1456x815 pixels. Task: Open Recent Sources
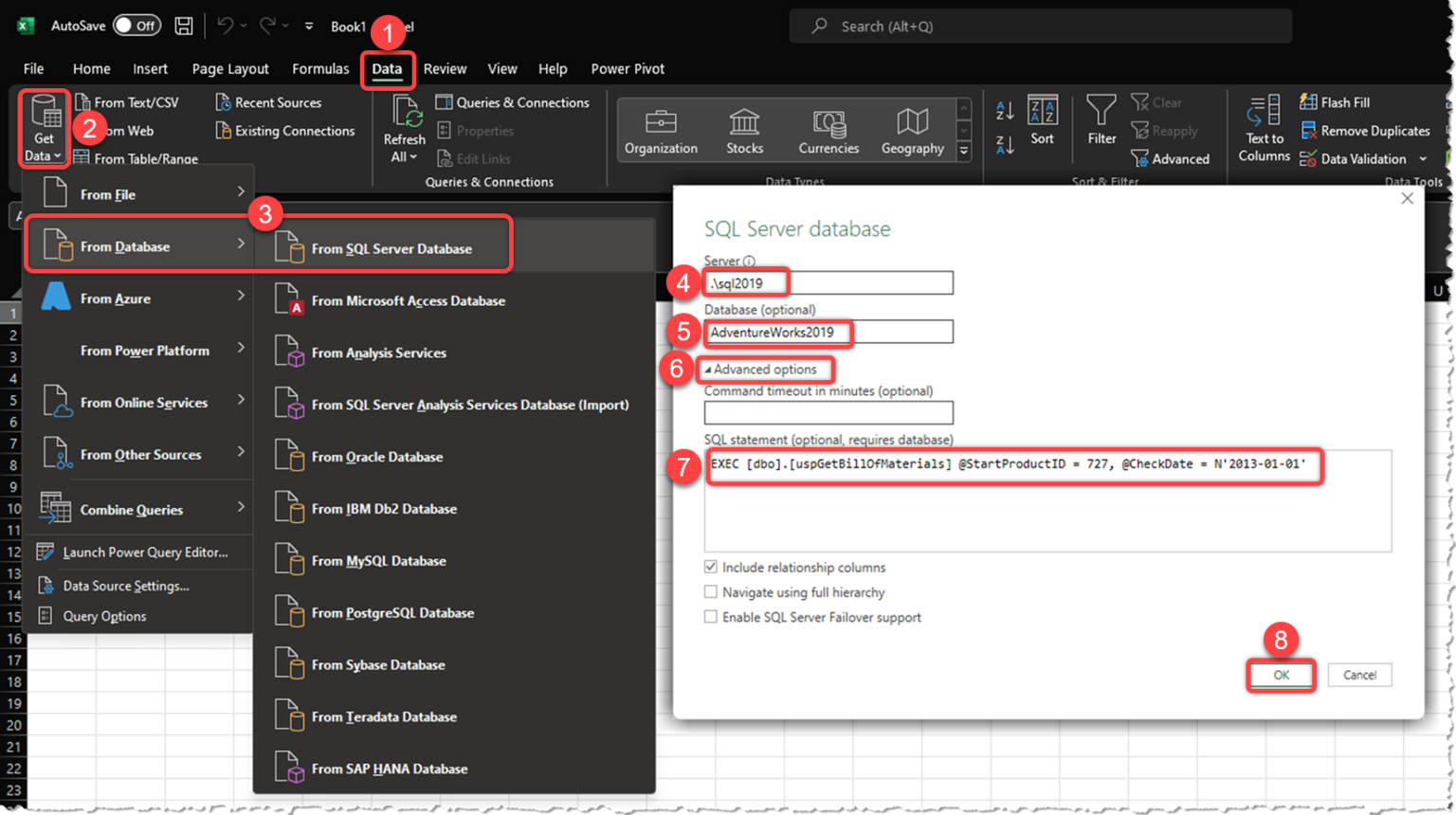point(268,102)
